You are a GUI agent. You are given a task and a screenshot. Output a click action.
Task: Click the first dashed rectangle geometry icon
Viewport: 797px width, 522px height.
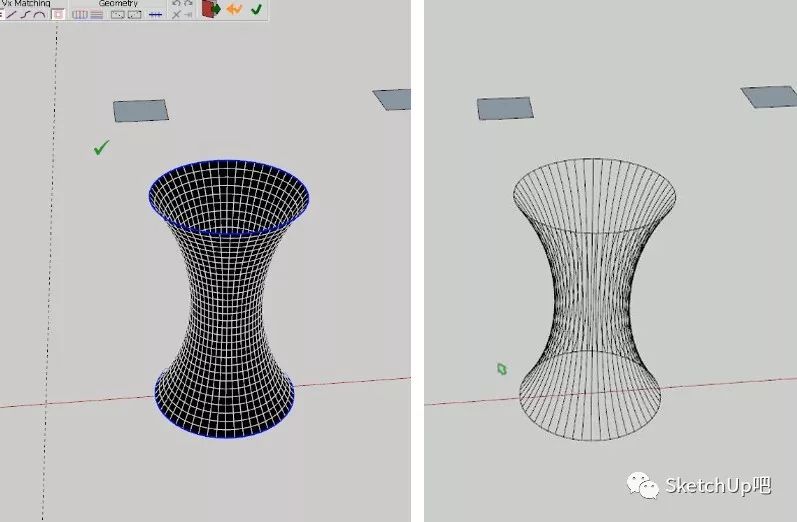(x=117, y=15)
